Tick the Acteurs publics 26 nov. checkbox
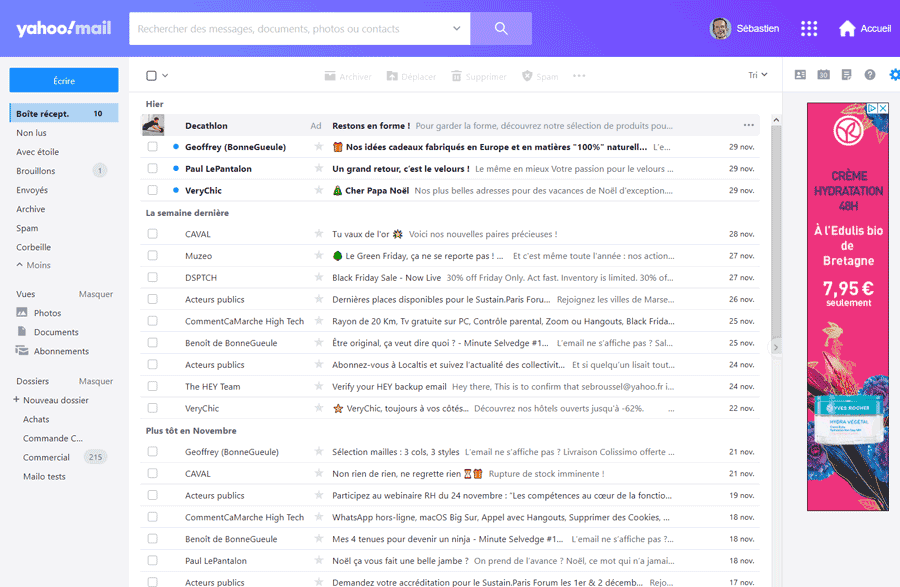This screenshot has height=587, width=900. tap(152, 300)
